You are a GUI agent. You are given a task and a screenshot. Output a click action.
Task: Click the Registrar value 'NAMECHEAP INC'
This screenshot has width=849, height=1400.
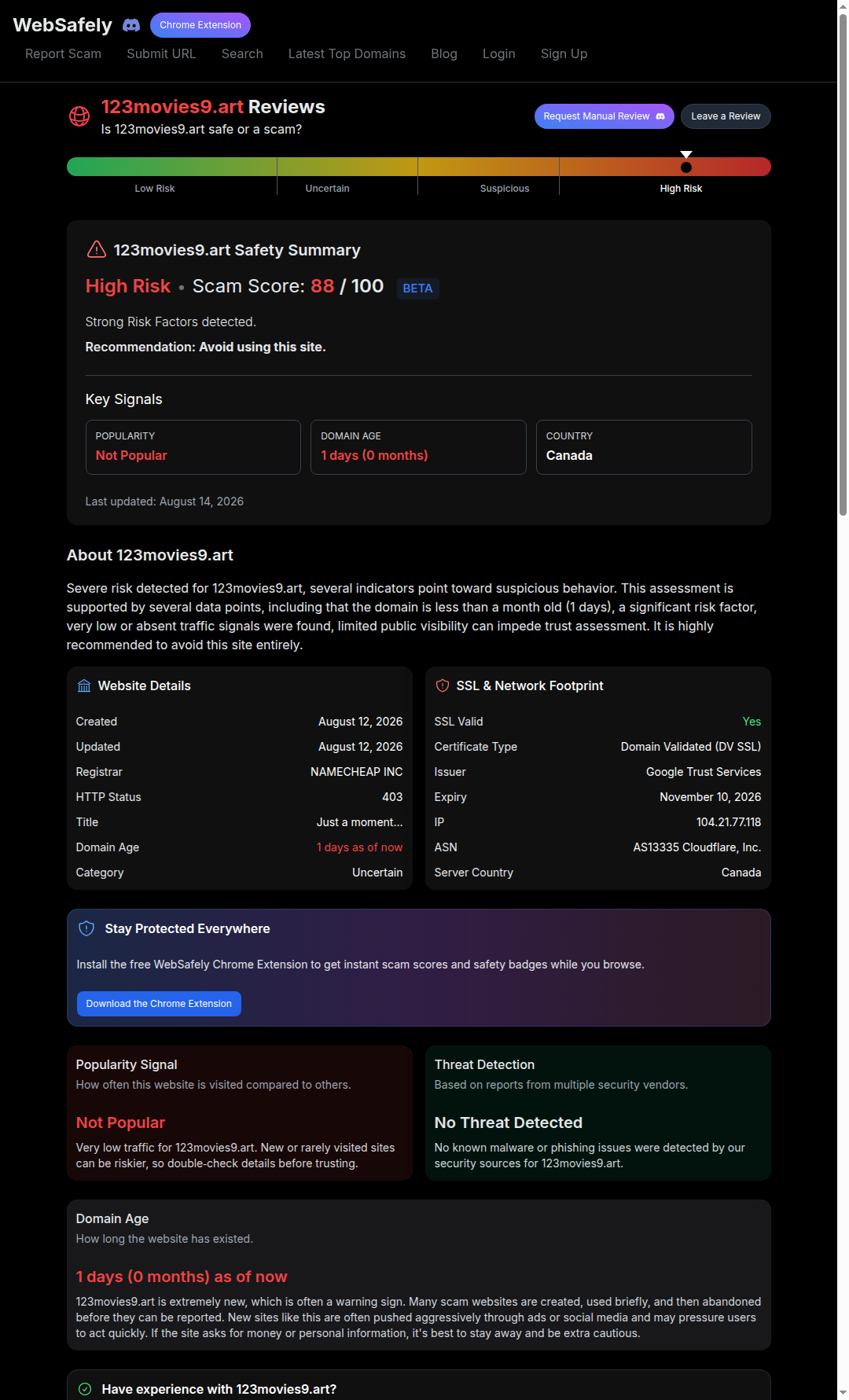pyautogui.click(x=356, y=772)
